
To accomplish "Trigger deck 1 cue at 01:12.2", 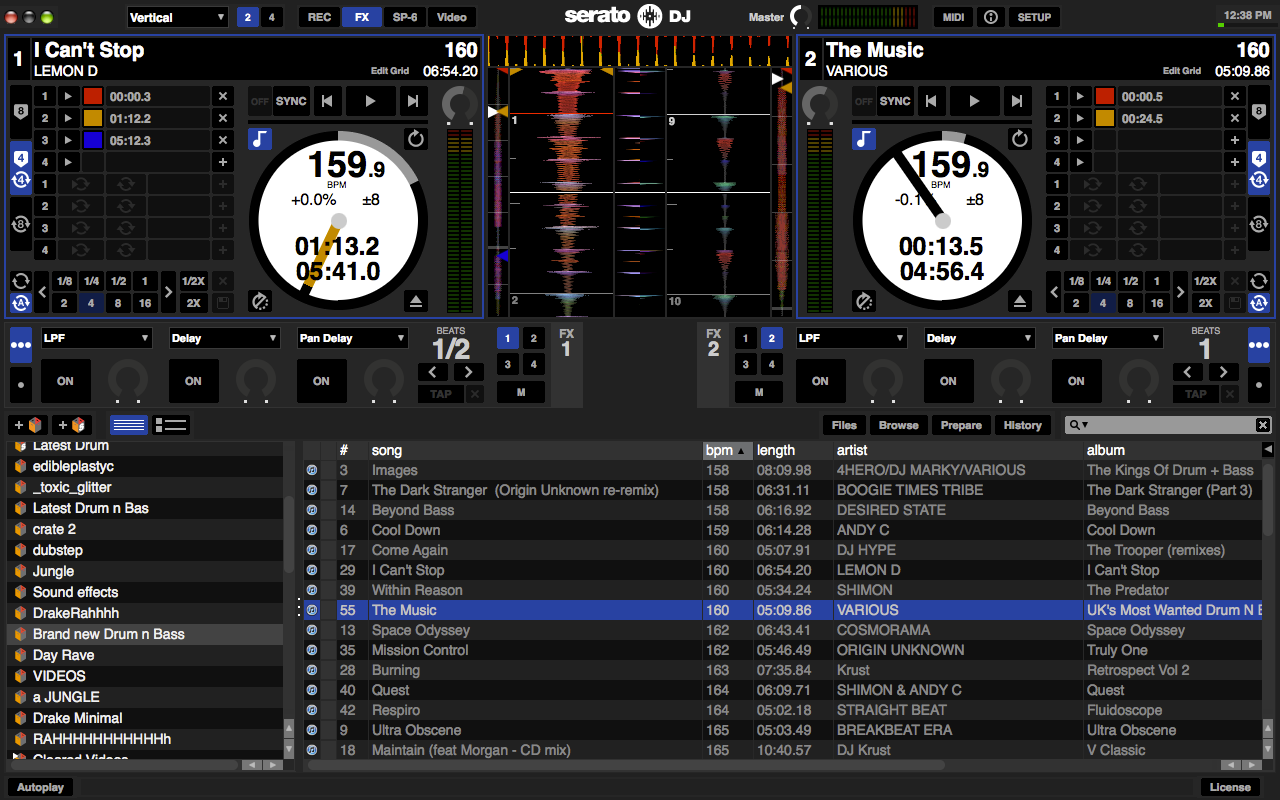I will click(x=68, y=119).
